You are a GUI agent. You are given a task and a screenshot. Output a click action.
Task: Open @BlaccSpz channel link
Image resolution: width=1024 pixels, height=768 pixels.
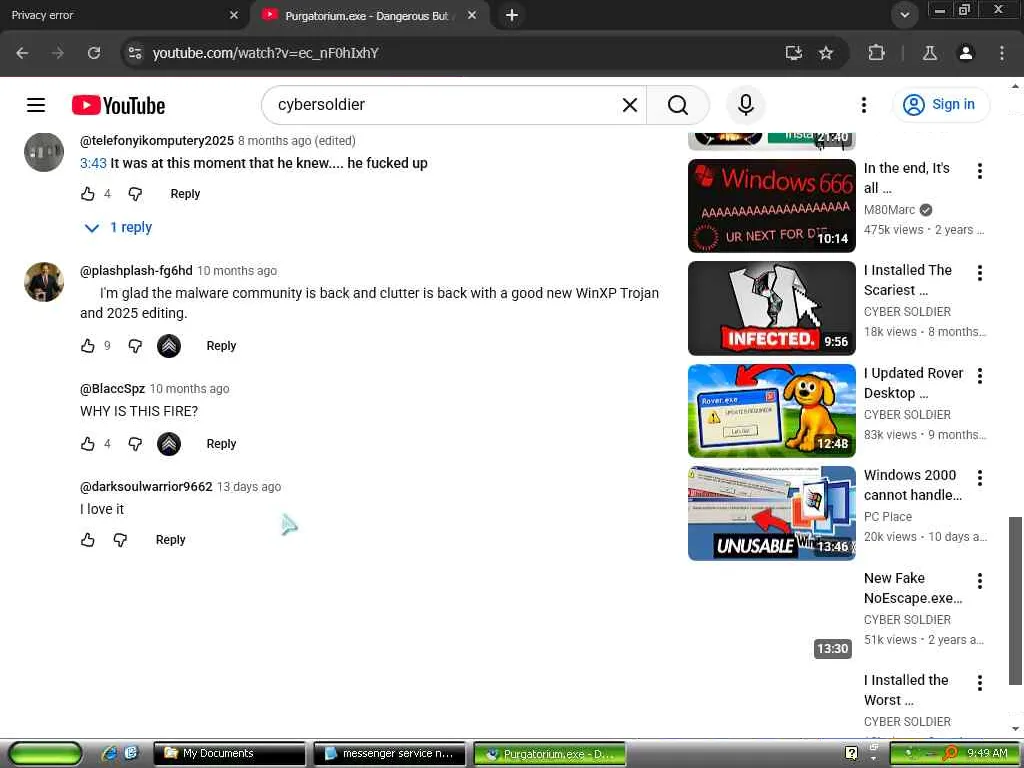coord(112,389)
